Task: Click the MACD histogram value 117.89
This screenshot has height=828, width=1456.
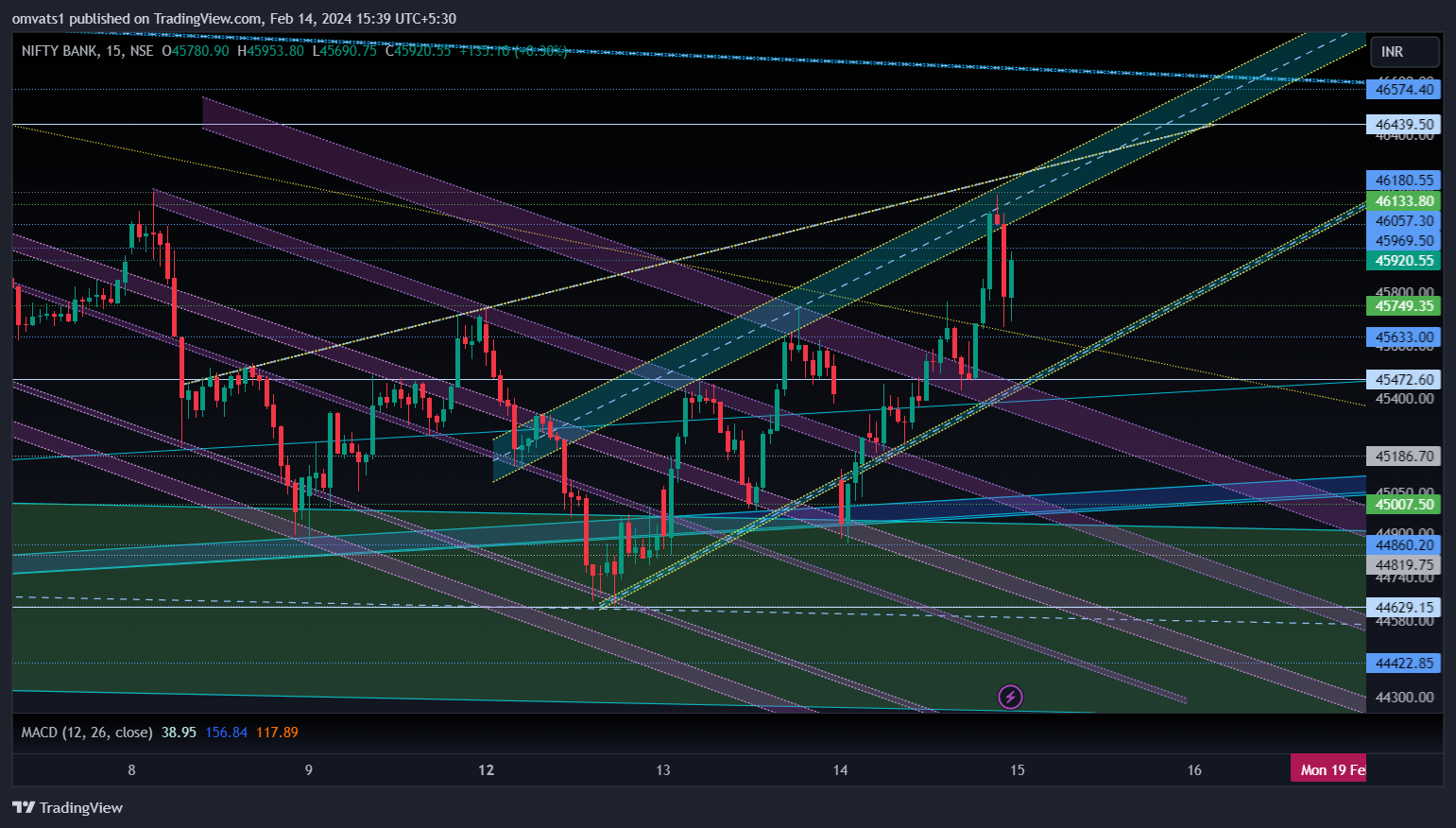Action: pyautogui.click(x=277, y=732)
